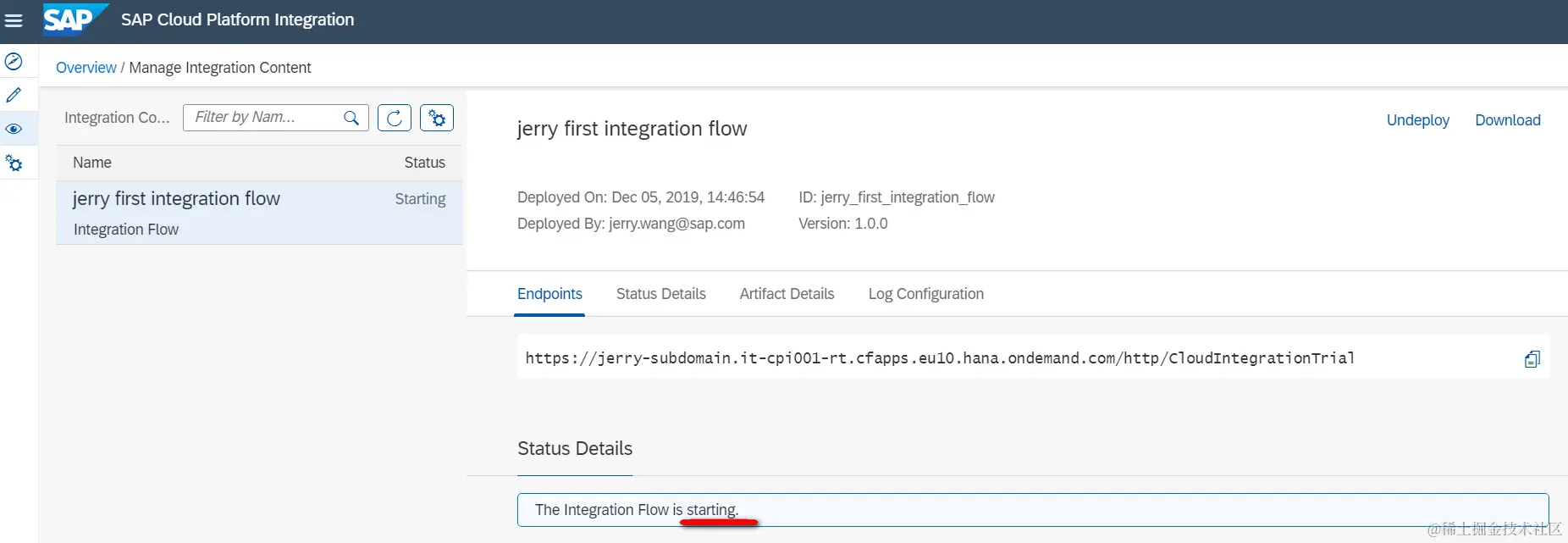
Task: Click the SAP logo
Action: (74, 19)
